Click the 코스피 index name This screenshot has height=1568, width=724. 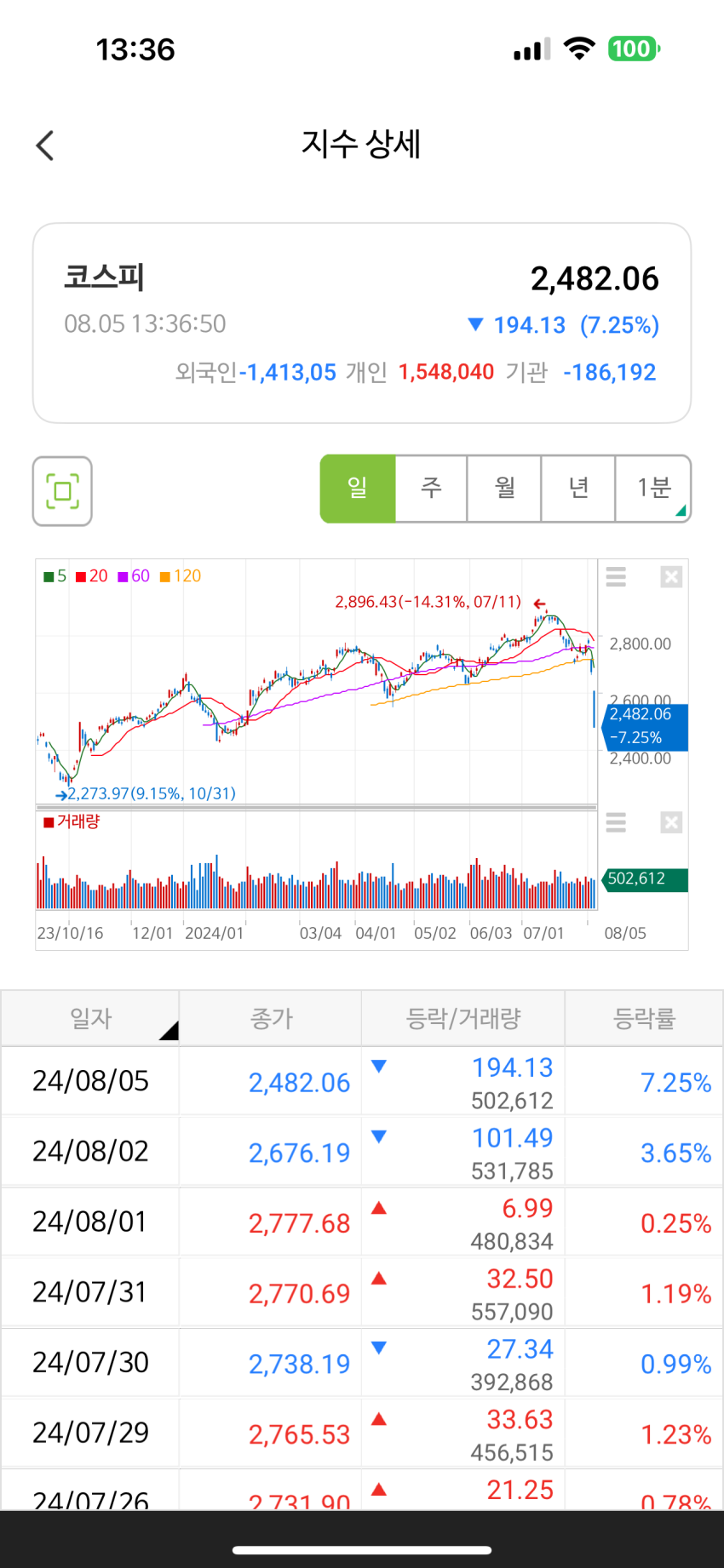[x=104, y=277]
